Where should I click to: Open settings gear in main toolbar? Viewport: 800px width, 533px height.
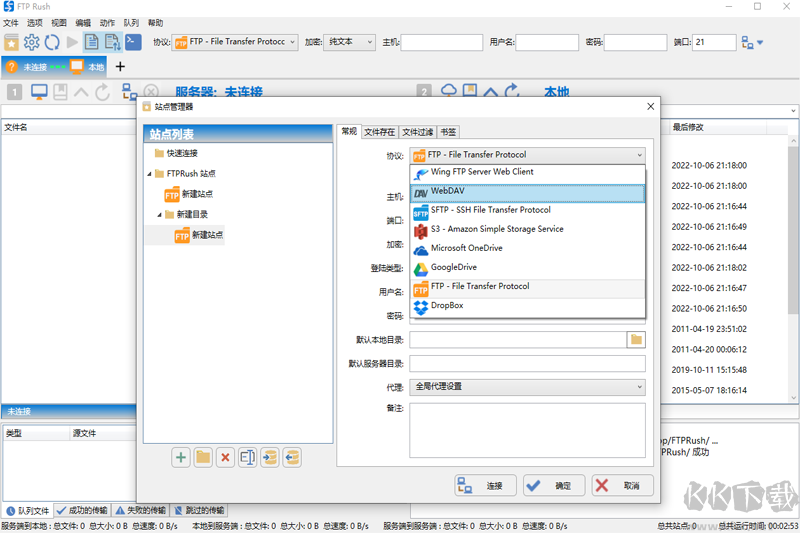point(32,42)
